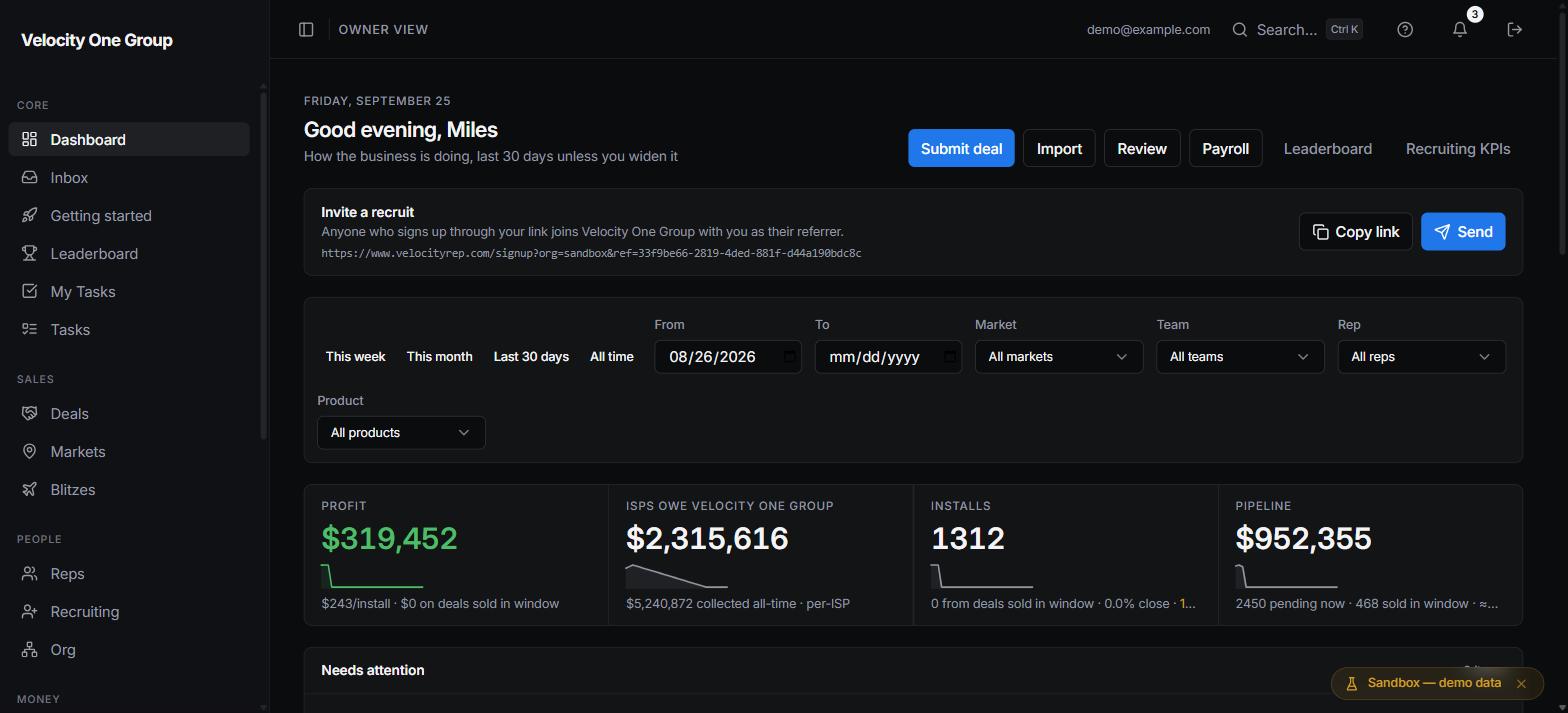The height and width of the screenshot is (713, 1568).
Task: Click the Payroll button
Action: pyautogui.click(x=1225, y=149)
